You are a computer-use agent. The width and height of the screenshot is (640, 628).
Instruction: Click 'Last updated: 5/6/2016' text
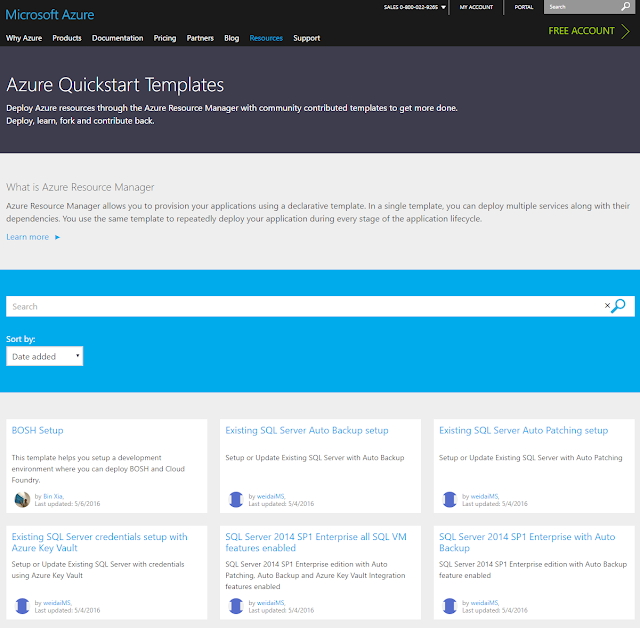[x=67, y=504]
